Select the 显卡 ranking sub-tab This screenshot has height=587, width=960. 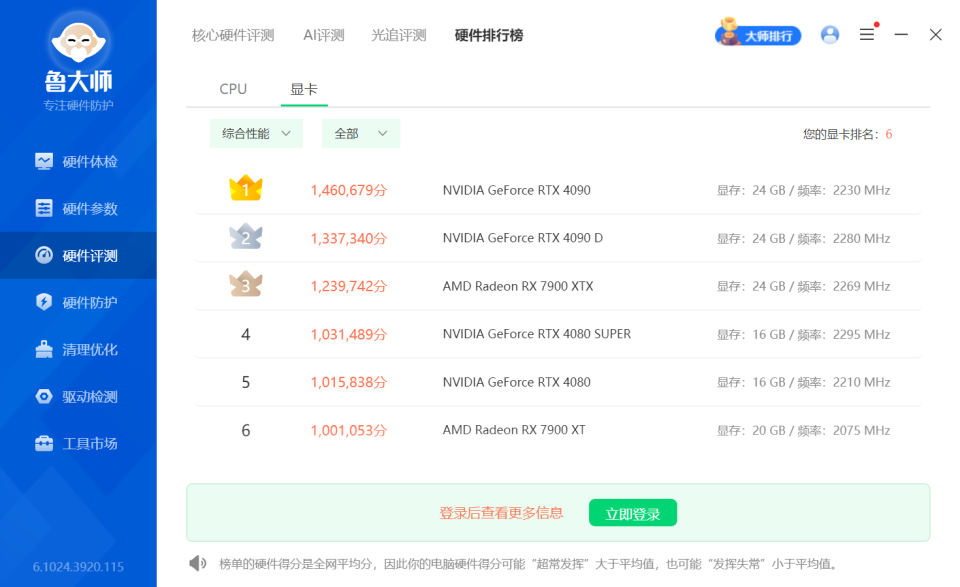point(304,89)
